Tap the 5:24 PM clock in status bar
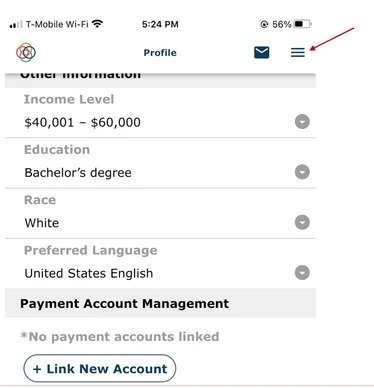The height and width of the screenshot is (388, 374). [x=160, y=24]
